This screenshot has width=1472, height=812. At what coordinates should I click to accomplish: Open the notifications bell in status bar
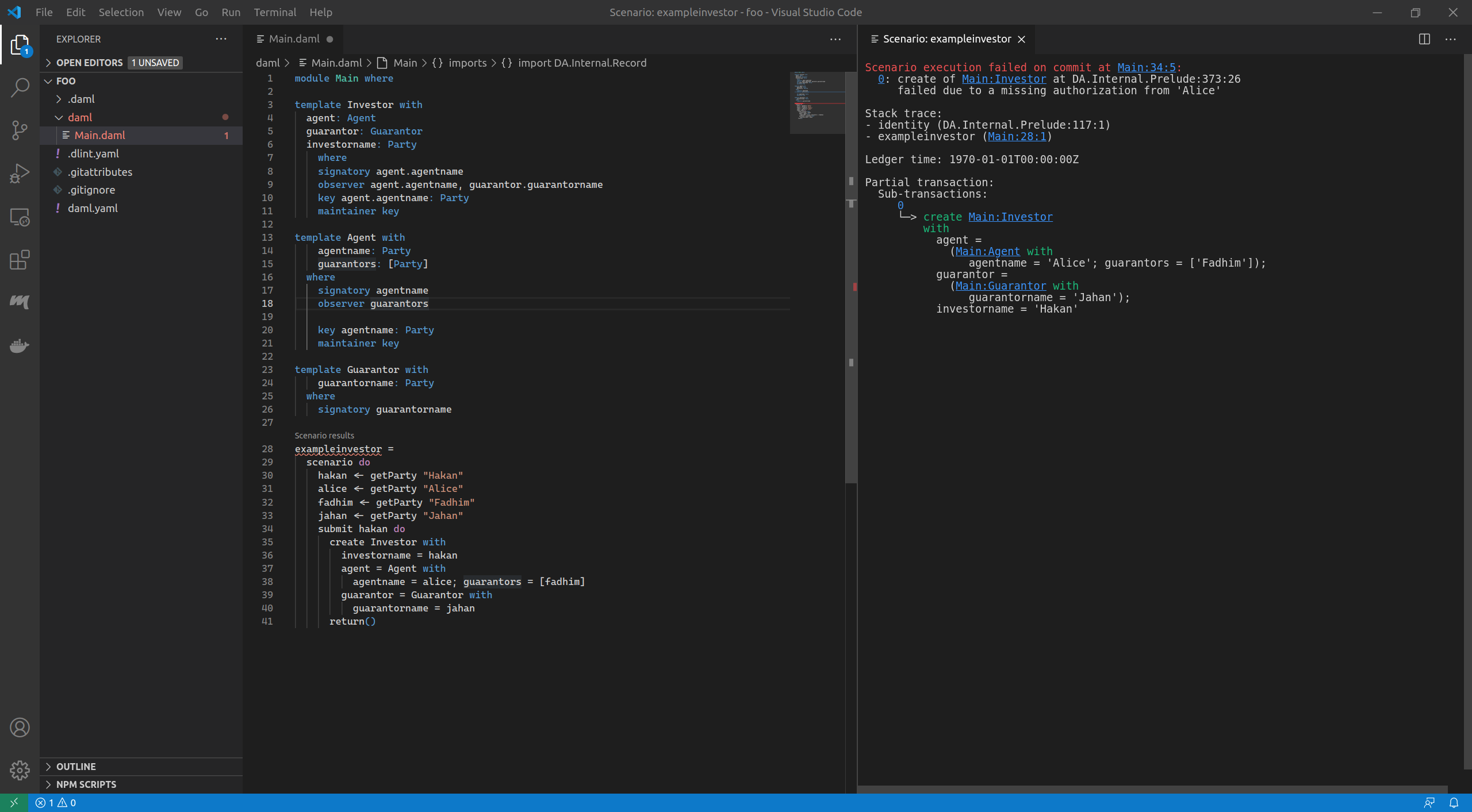click(x=1454, y=803)
